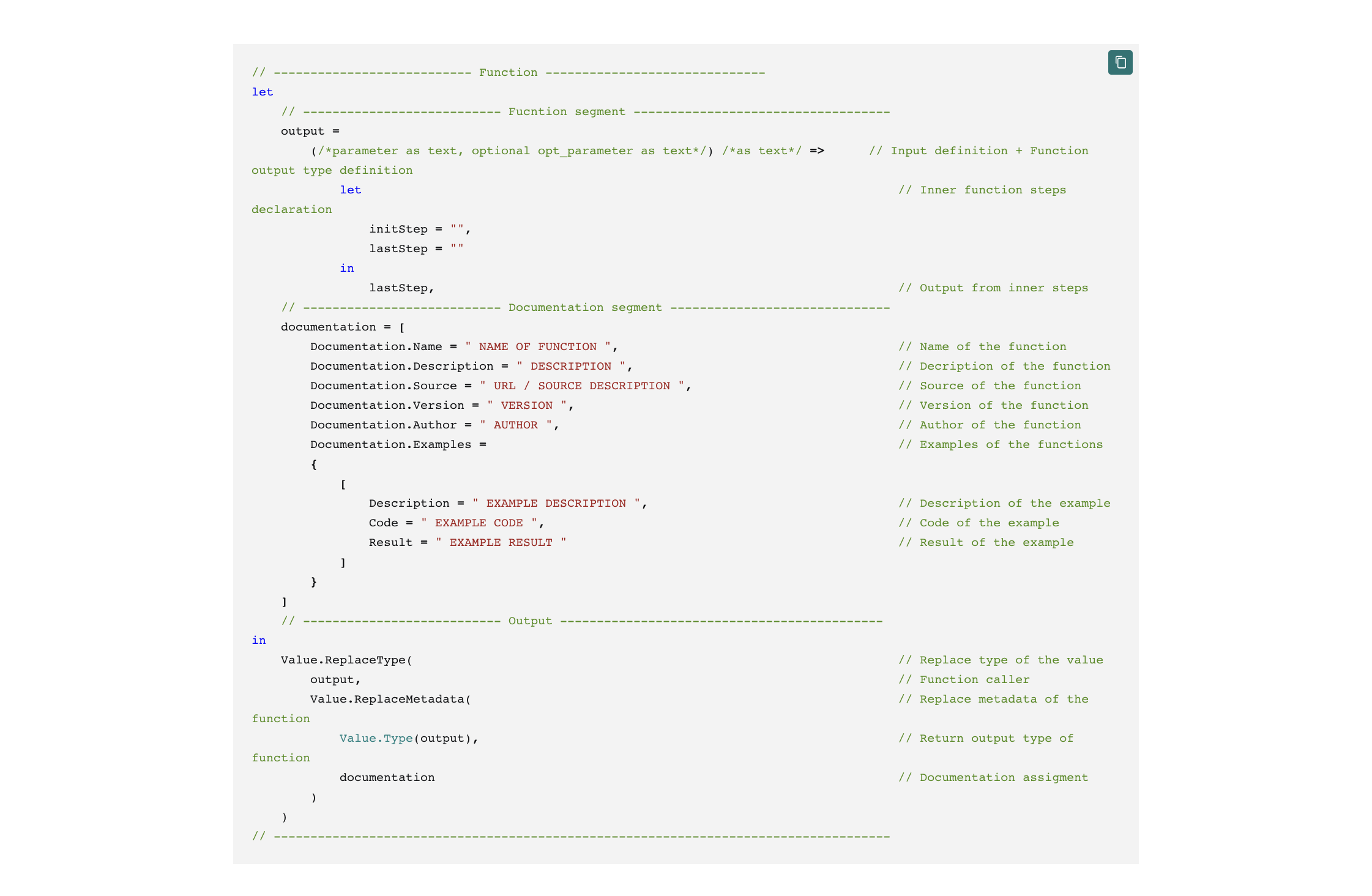Click the "output," argument line

[x=335, y=679]
